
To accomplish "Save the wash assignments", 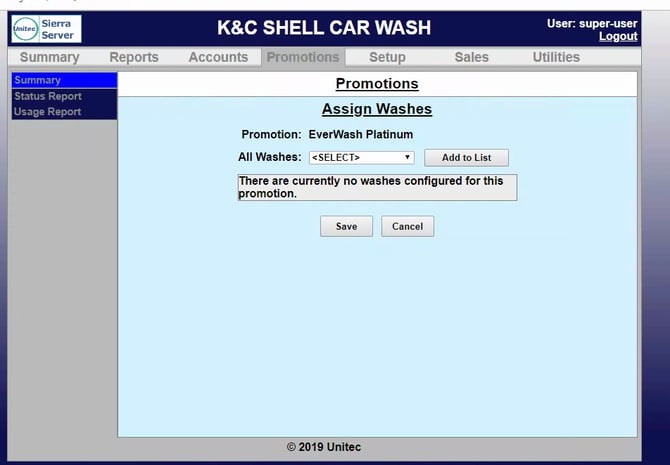I will pos(346,226).
